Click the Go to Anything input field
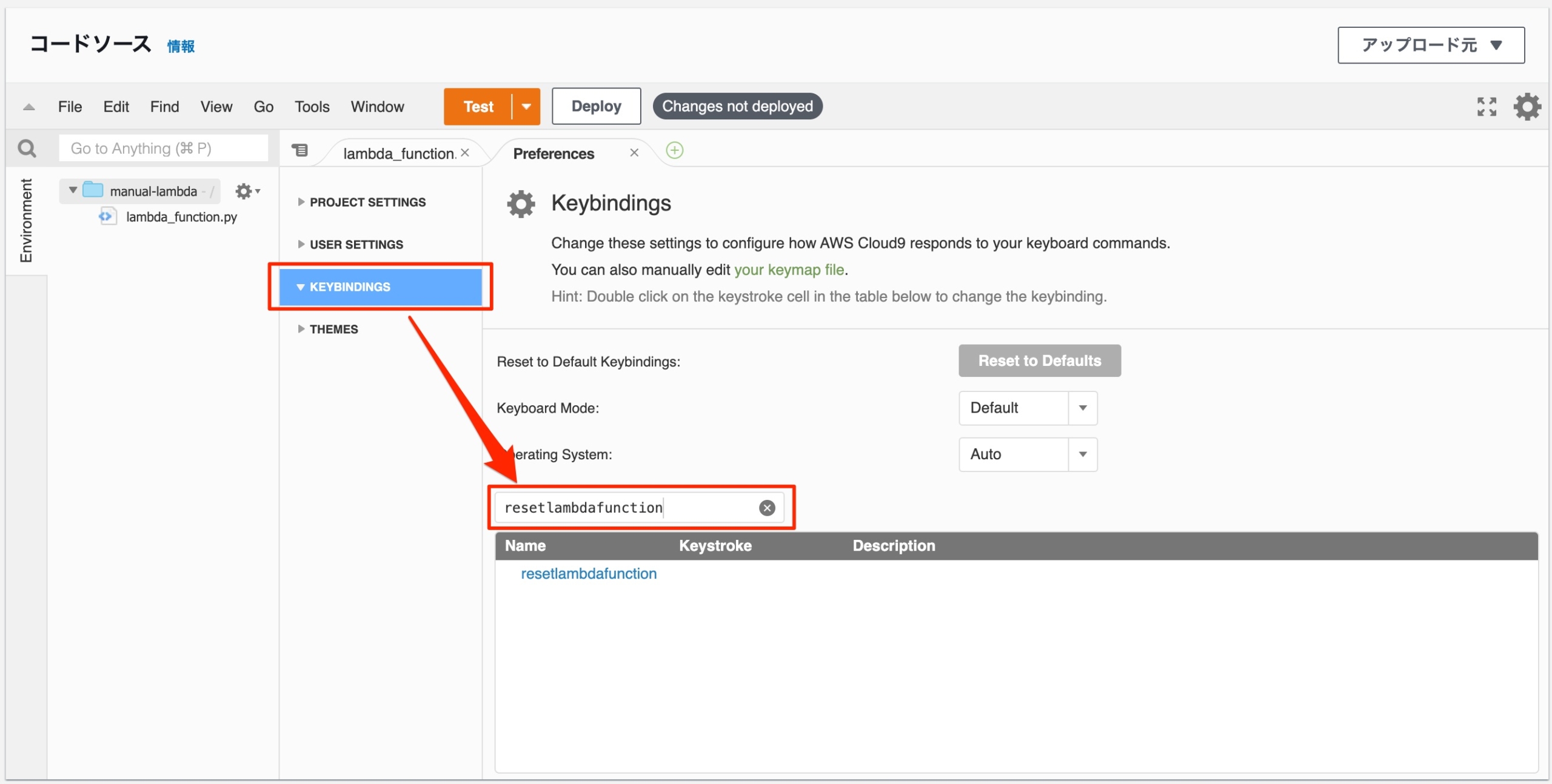The image size is (1552, 784). (163, 148)
